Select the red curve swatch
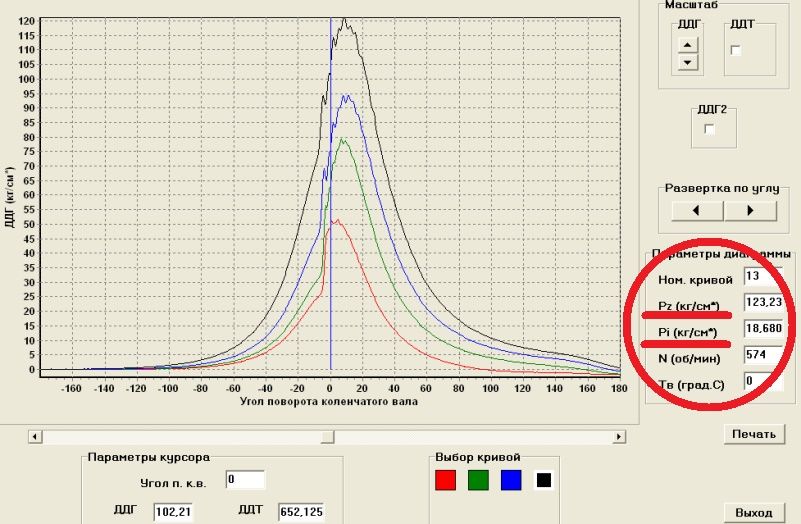 point(446,480)
